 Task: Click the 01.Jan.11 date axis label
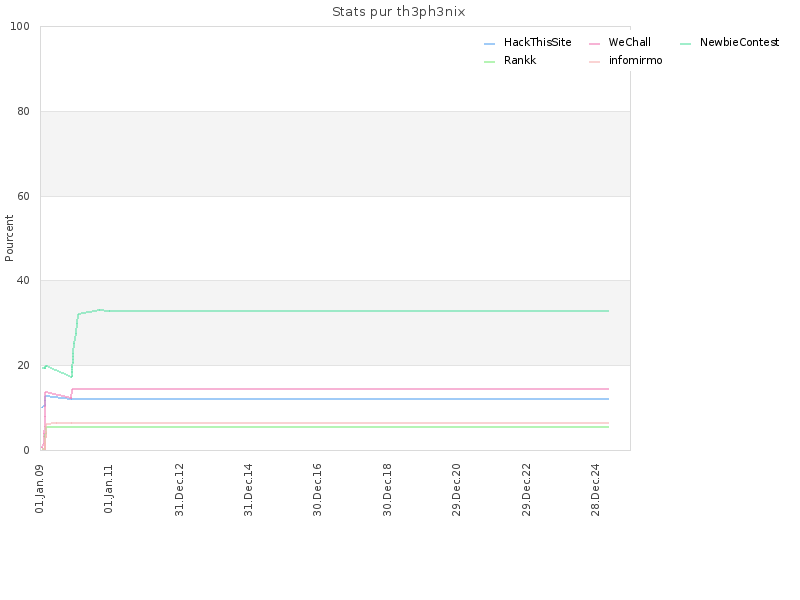108,488
